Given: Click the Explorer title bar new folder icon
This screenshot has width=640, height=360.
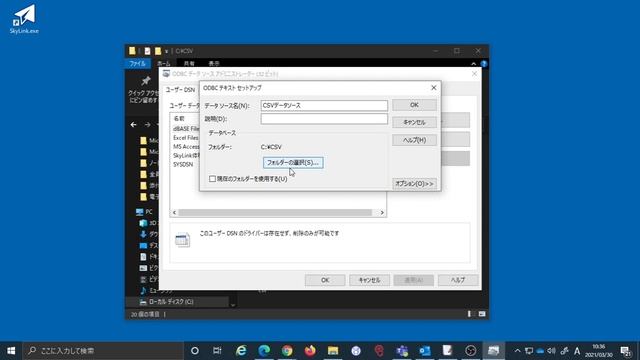Looking at the screenshot, I should click(x=158, y=51).
